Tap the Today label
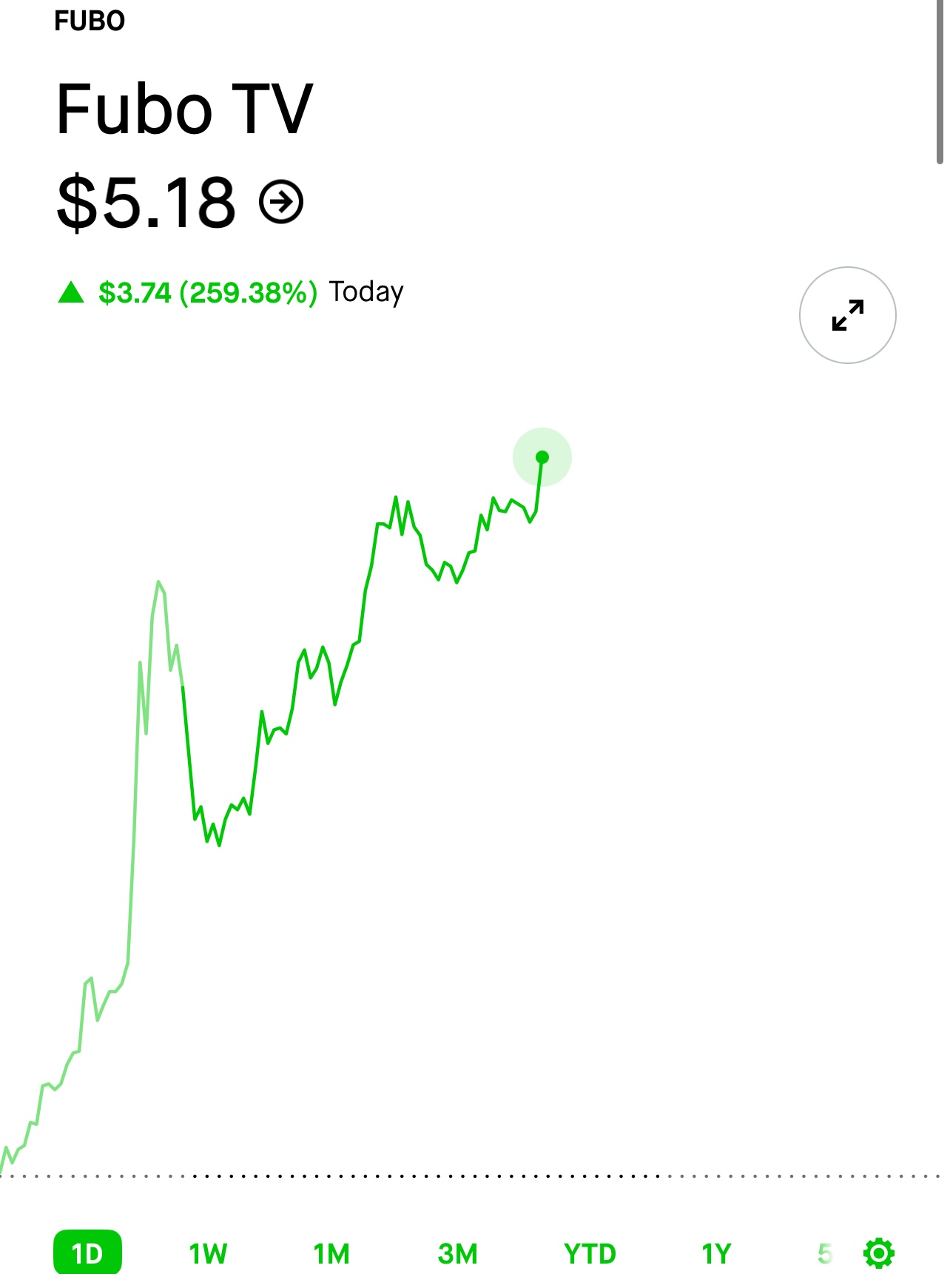This screenshot has width=950, height=1288. 366,292
